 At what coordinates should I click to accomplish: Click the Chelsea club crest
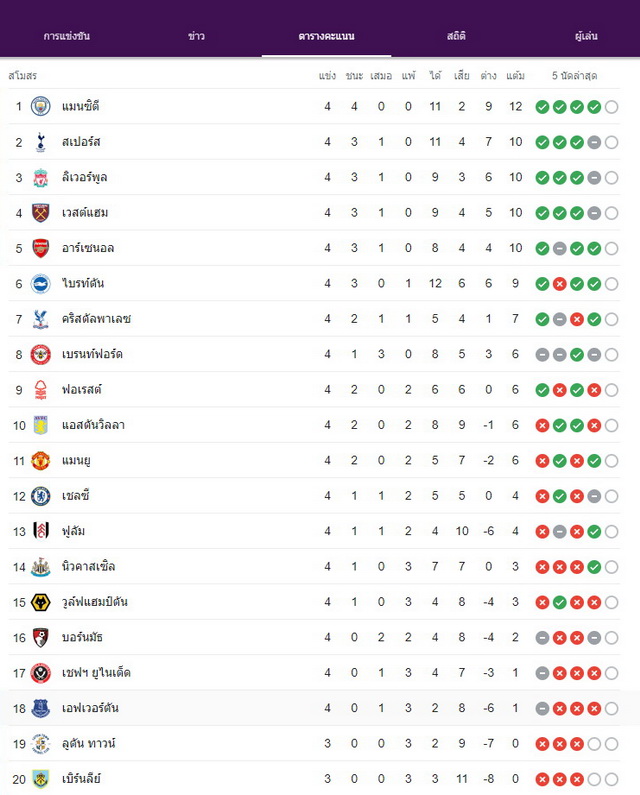(41, 496)
